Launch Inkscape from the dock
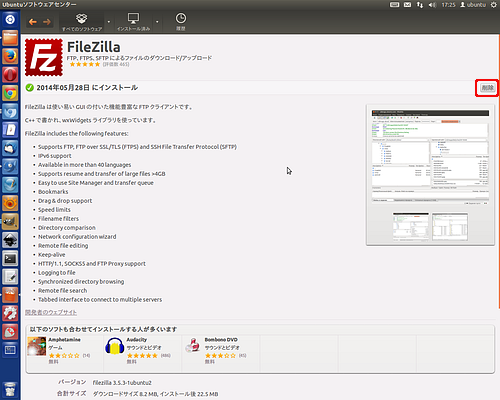Screen dimensions: 500x400 click(10, 239)
